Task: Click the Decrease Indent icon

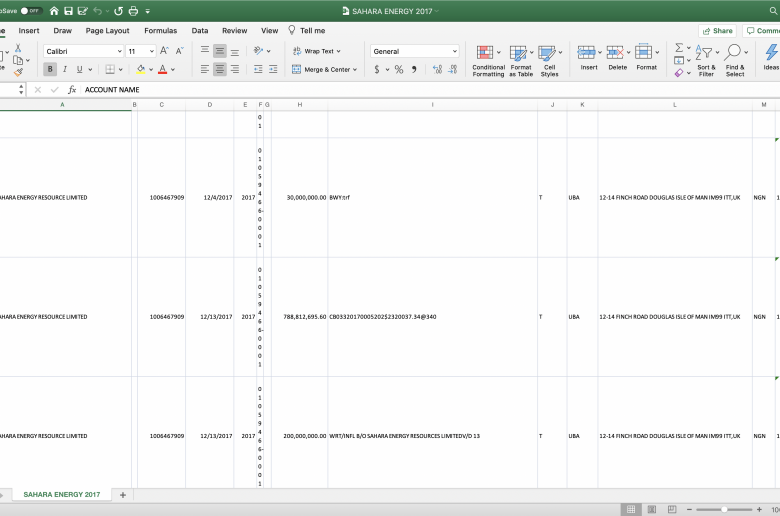Action: point(258,69)
